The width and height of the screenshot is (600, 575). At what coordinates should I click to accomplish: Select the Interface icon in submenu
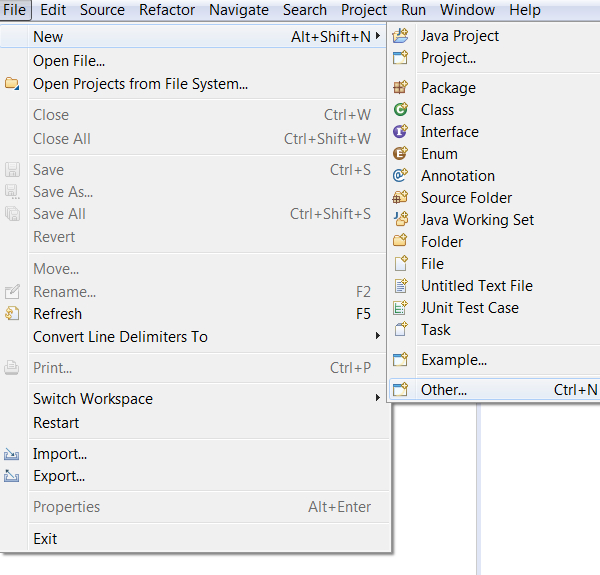[x=401, y=132]
